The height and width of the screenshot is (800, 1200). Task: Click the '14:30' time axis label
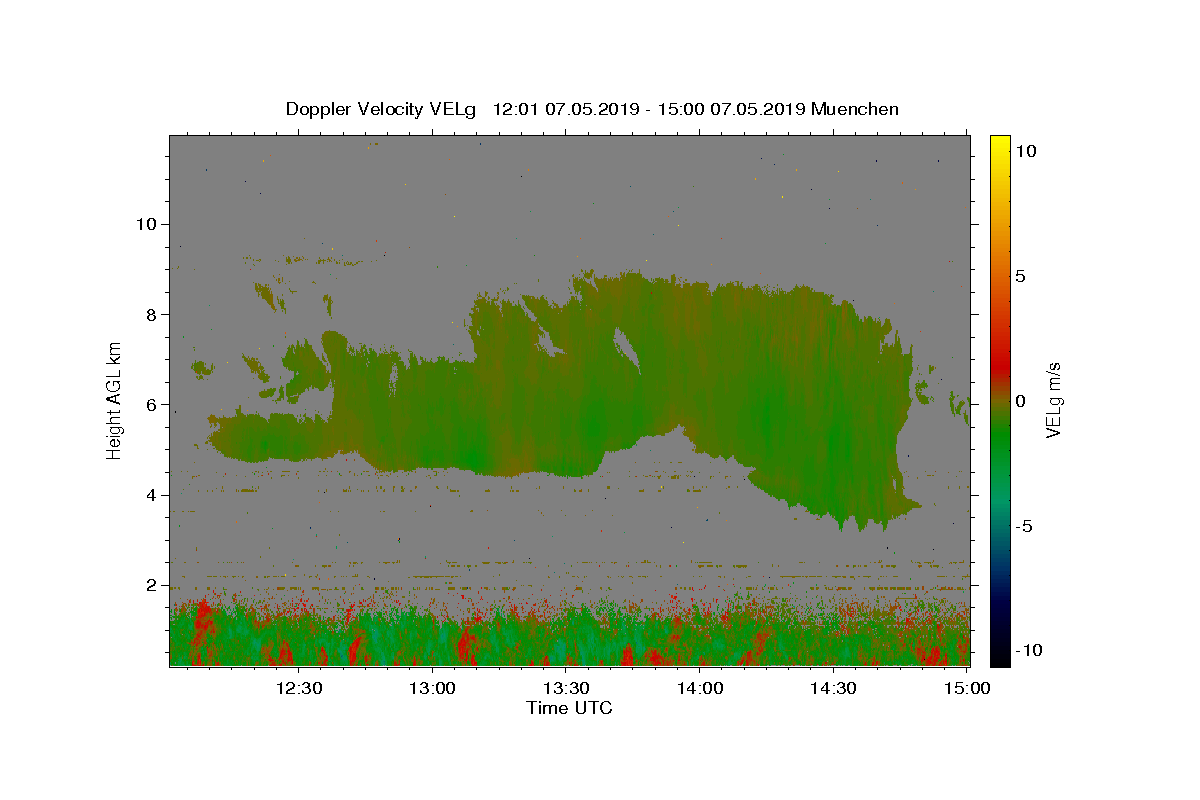pos(833,688)
